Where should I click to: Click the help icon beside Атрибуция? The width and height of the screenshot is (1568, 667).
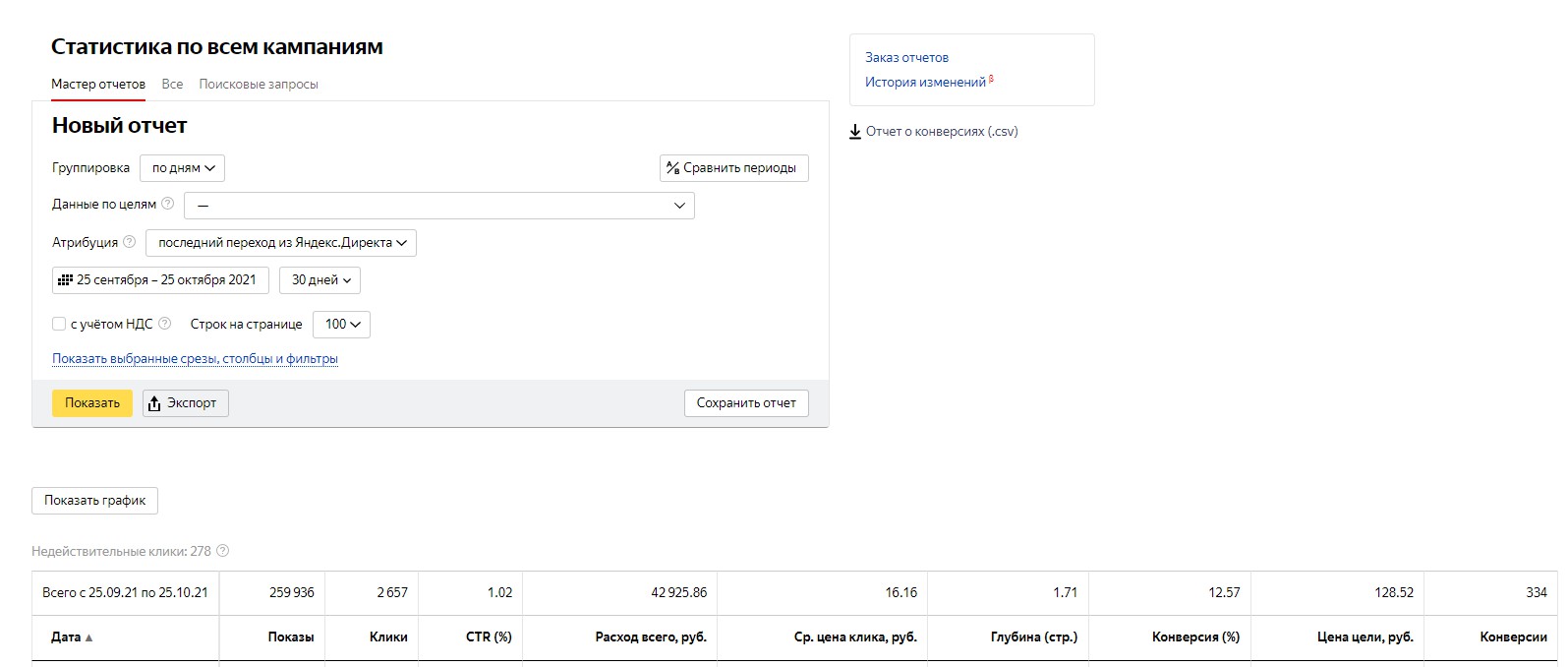(x=129, y=242)
